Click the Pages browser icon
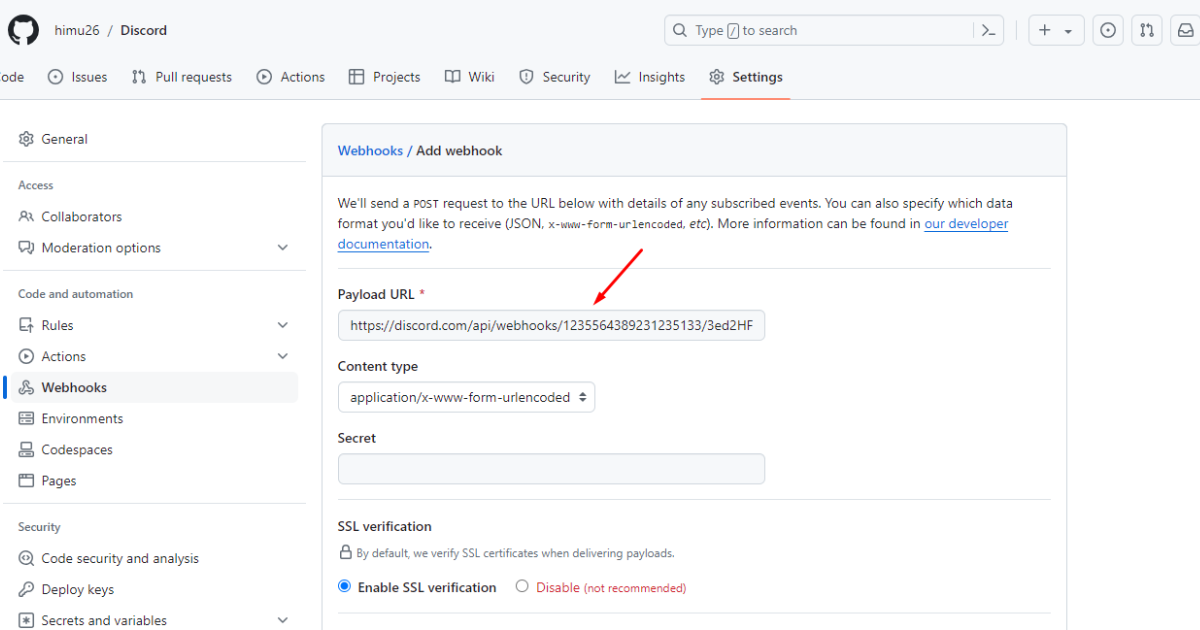 pos(26,481)
